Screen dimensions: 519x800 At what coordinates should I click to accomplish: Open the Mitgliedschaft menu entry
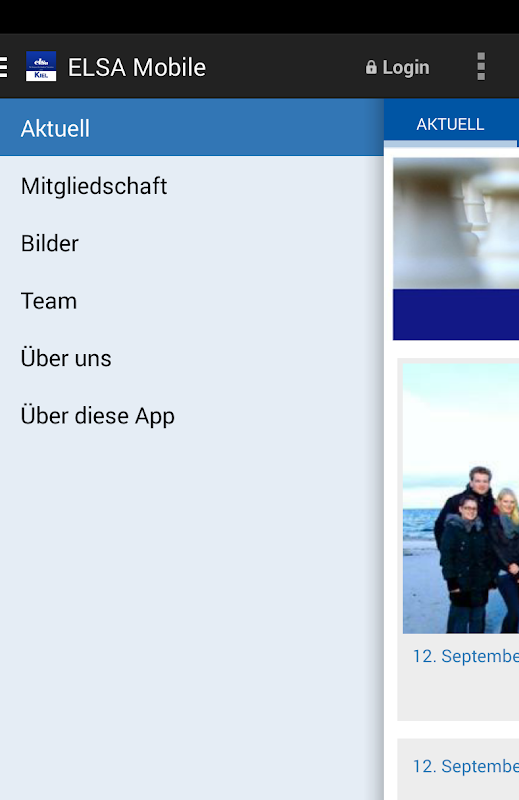click(192, 186)
